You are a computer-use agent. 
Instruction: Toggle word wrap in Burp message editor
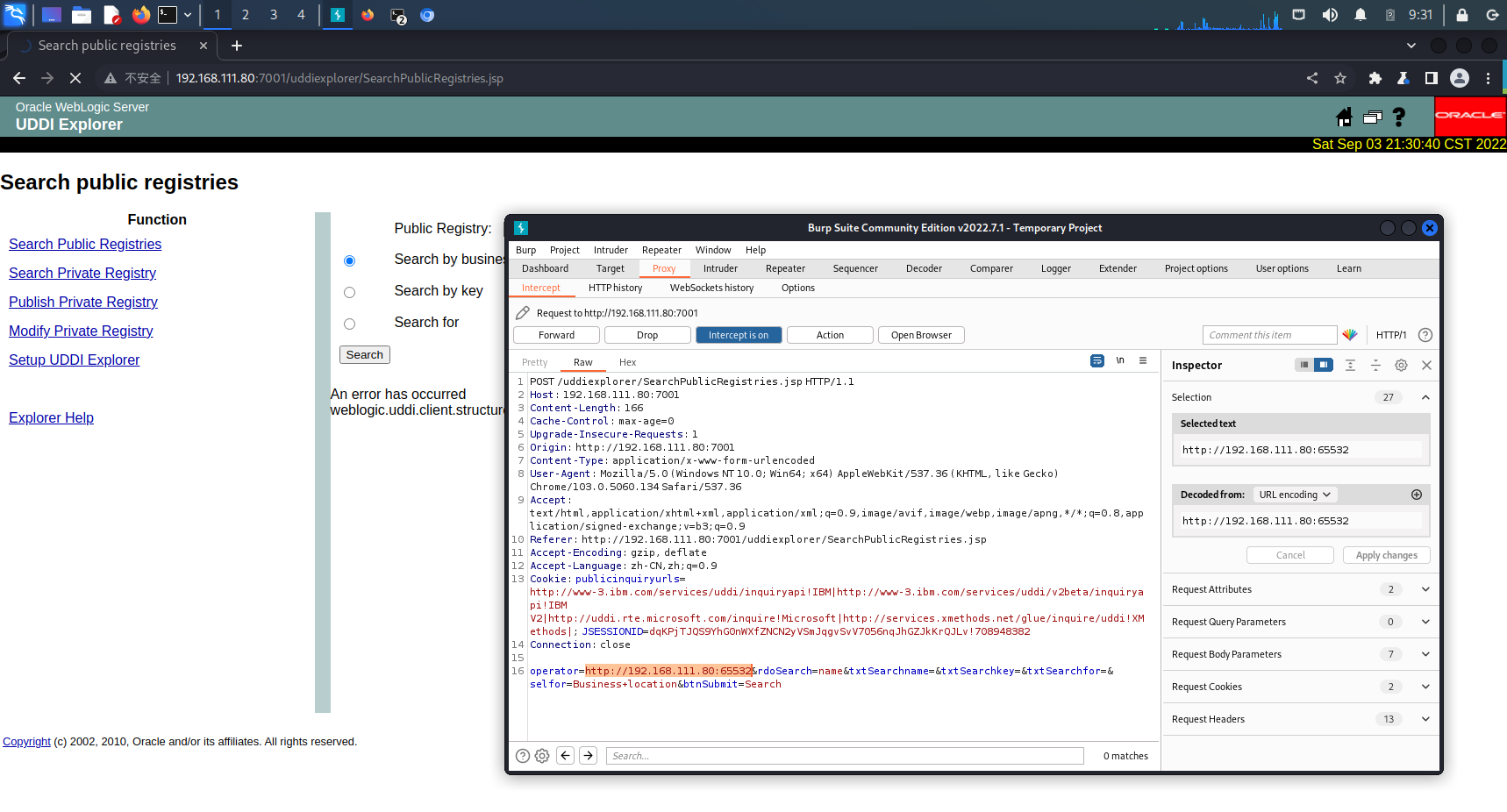[x=1097, y=360]
